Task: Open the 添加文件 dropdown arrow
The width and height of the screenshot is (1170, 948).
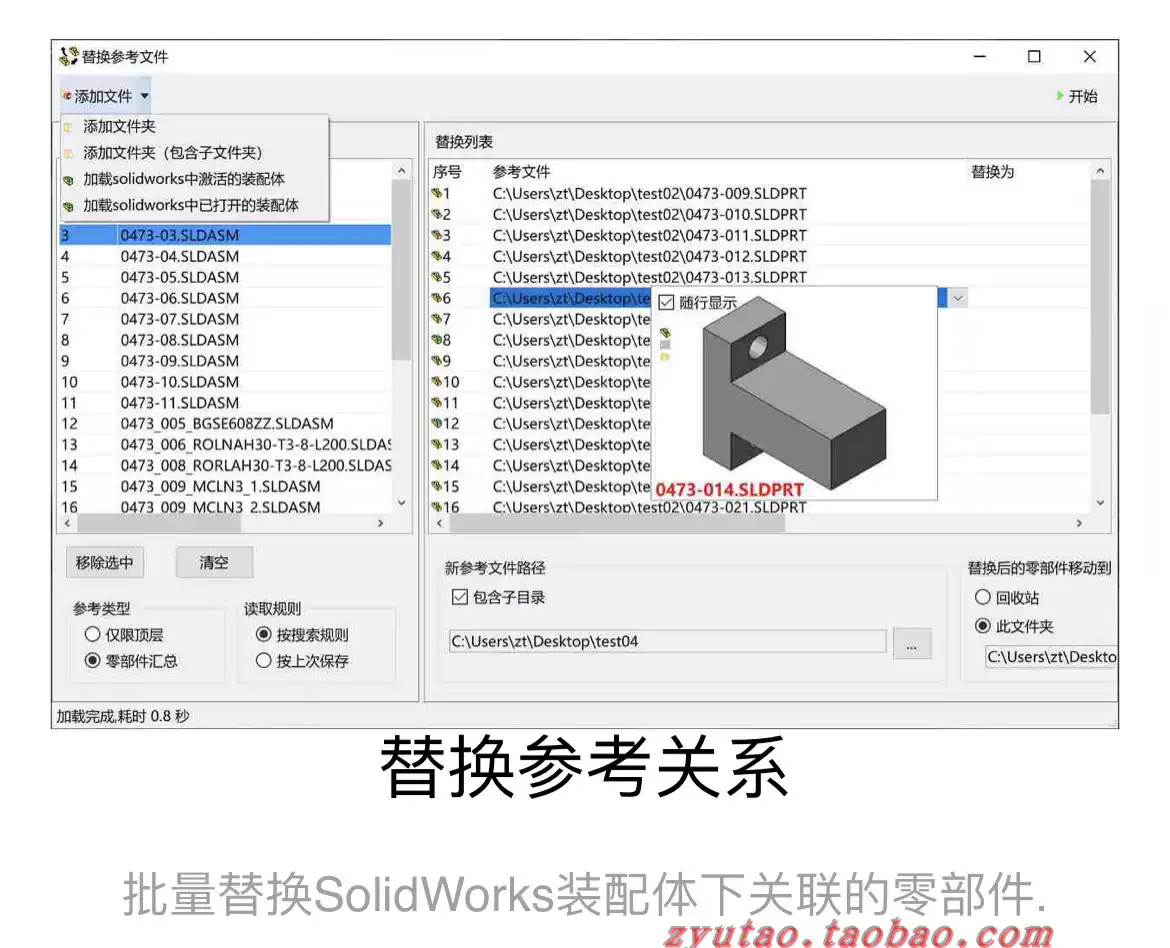Action: coord(145,96)
